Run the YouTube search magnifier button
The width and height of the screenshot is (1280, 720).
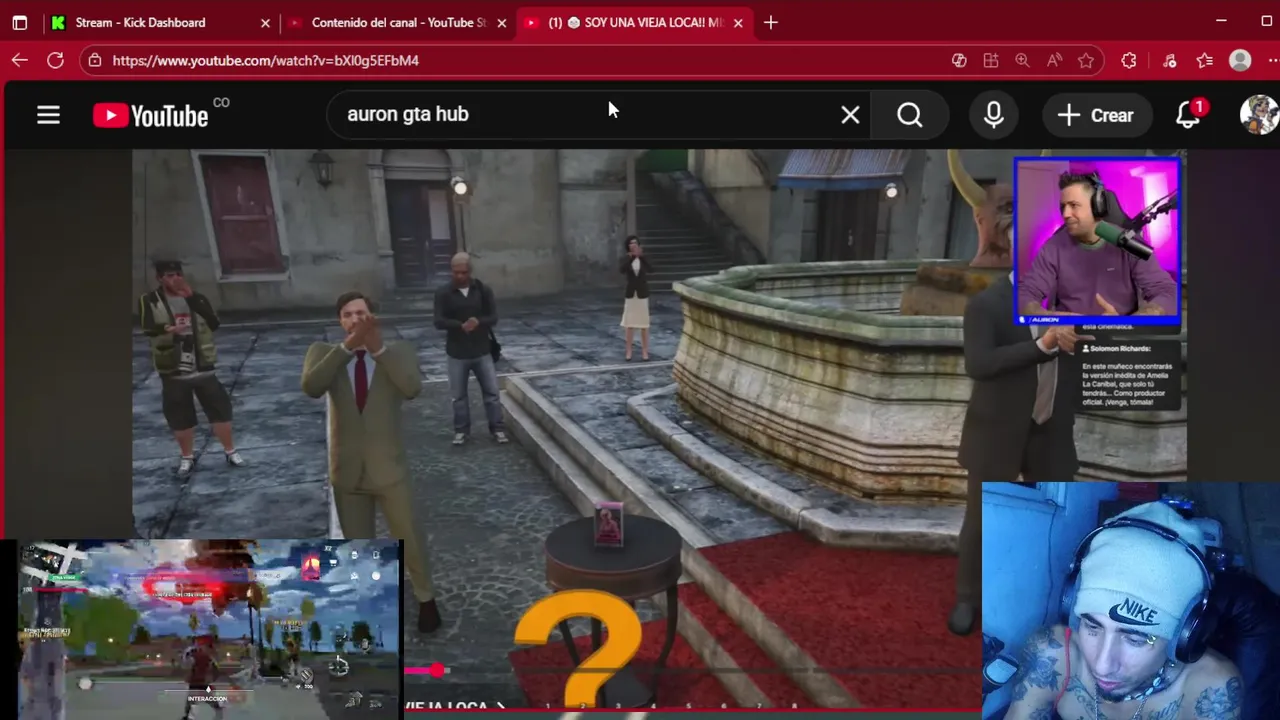[x=909, y=115]
